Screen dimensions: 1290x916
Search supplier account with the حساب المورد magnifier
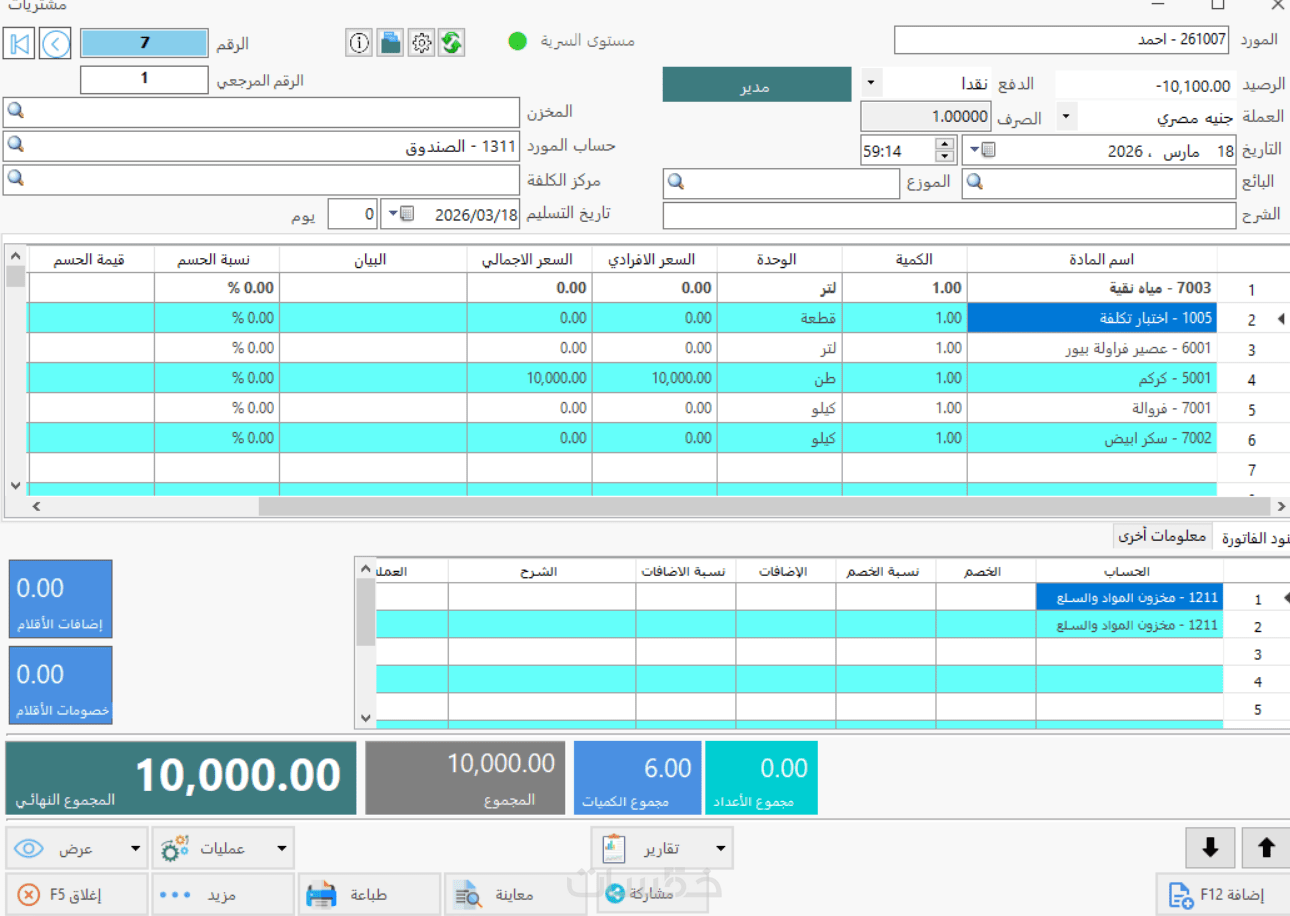click(x=15, y=145)
